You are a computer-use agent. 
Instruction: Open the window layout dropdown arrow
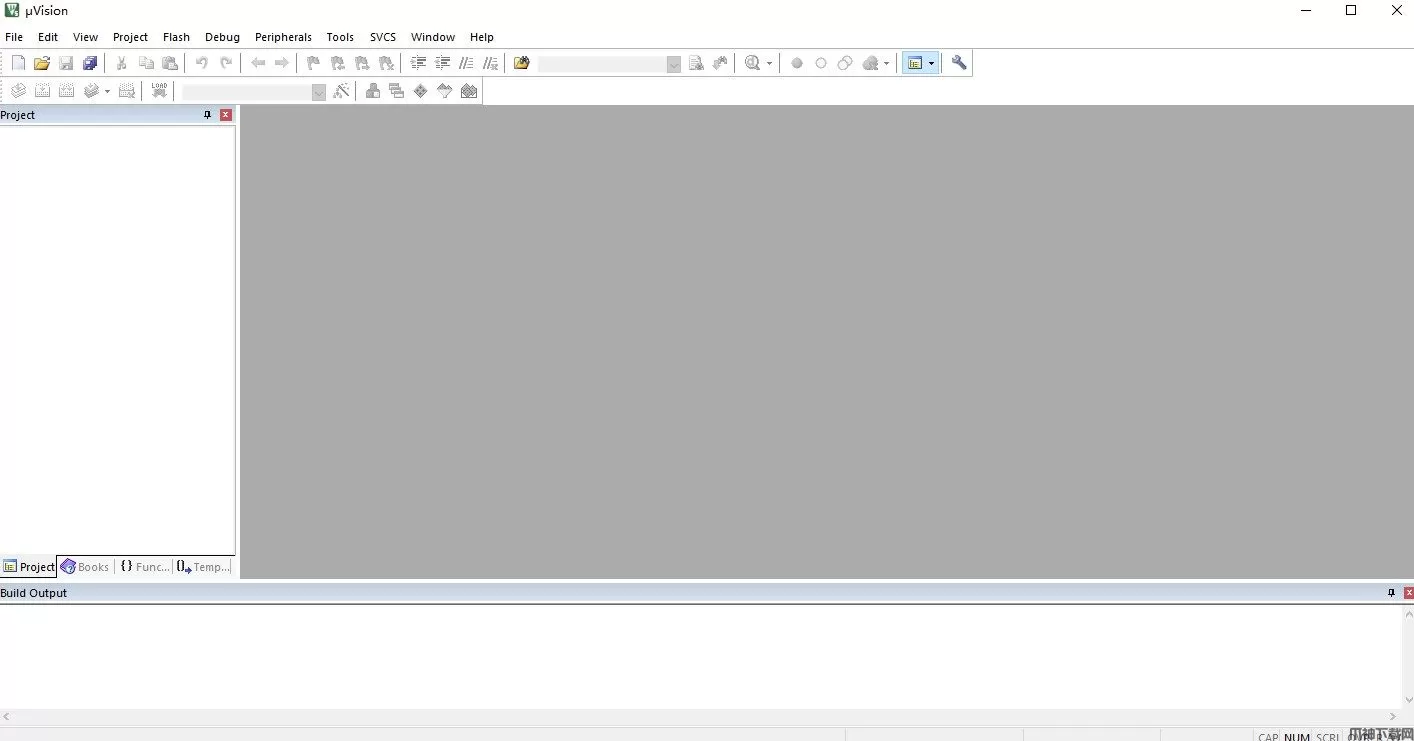931,63
